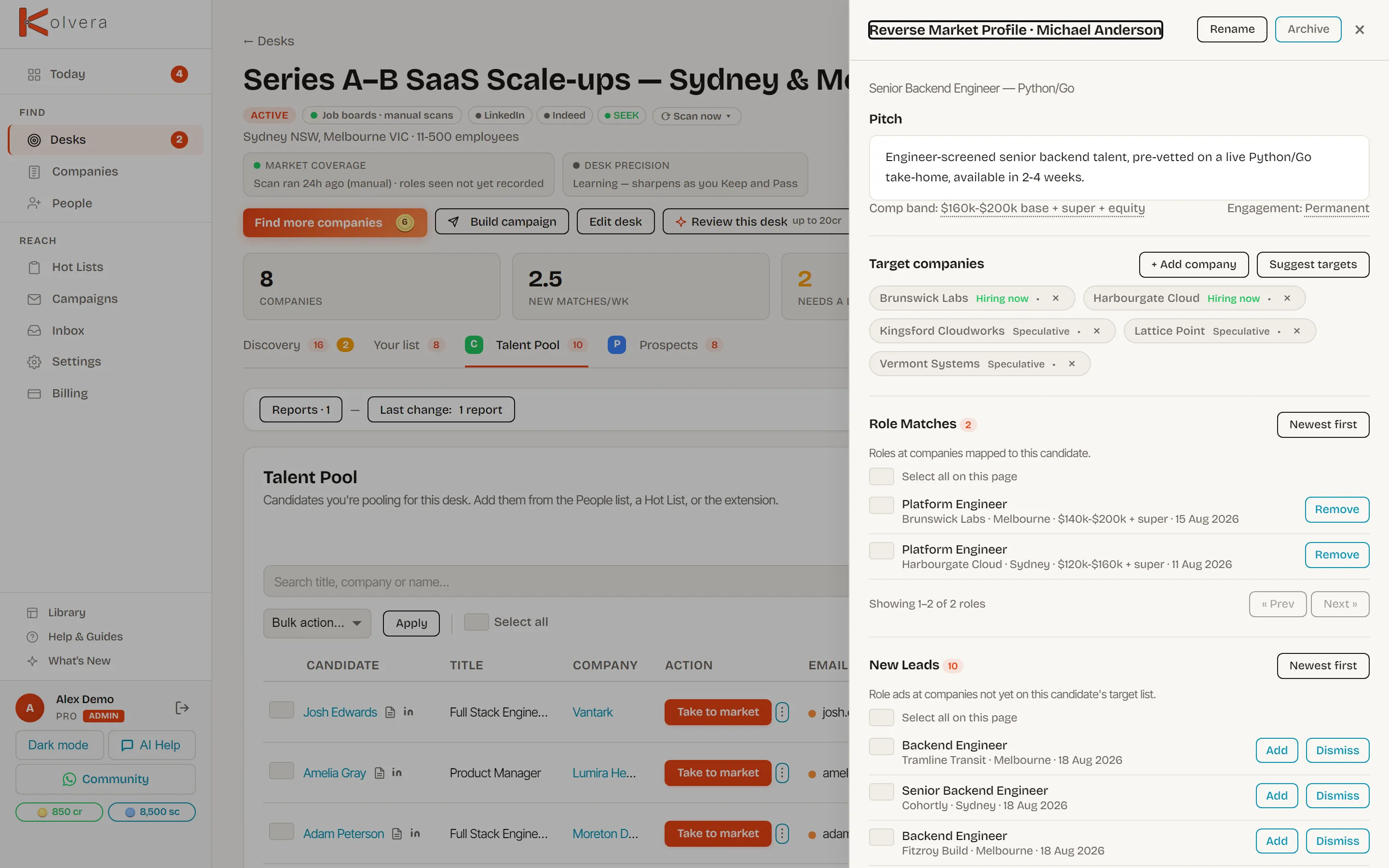1389x868 pixels.
Task: Check the Cohortly Senior Backend Engineer lead
Action: pos(881,792)
